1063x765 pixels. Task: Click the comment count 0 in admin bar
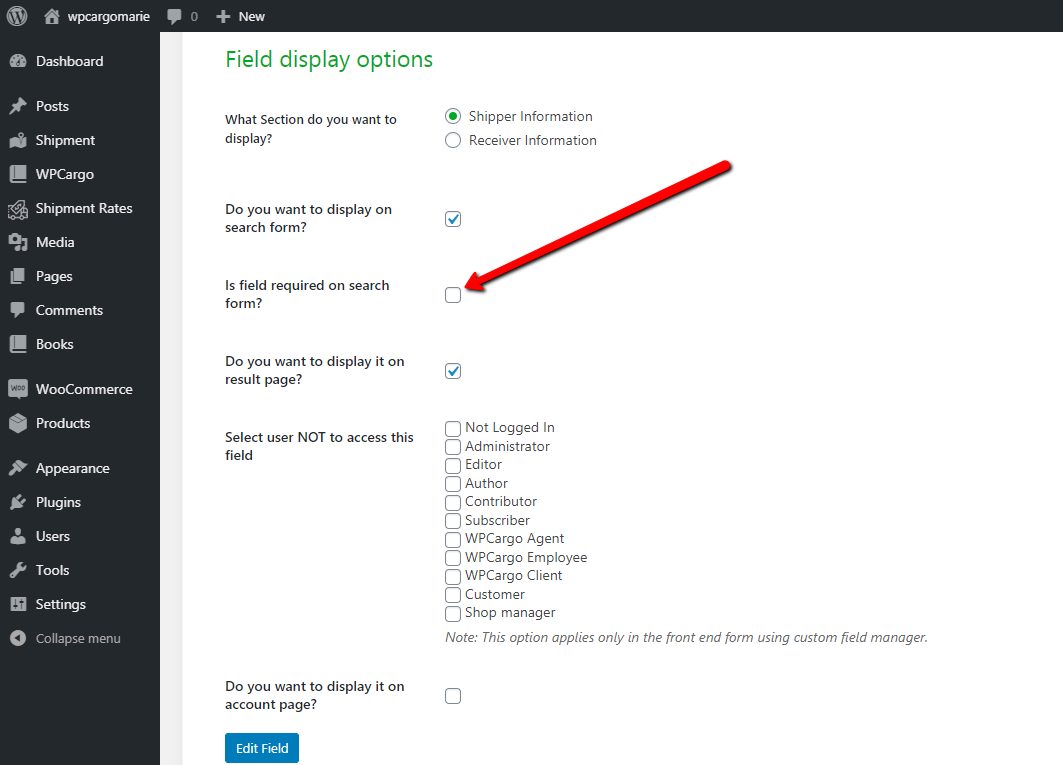[x=195, y=16]
